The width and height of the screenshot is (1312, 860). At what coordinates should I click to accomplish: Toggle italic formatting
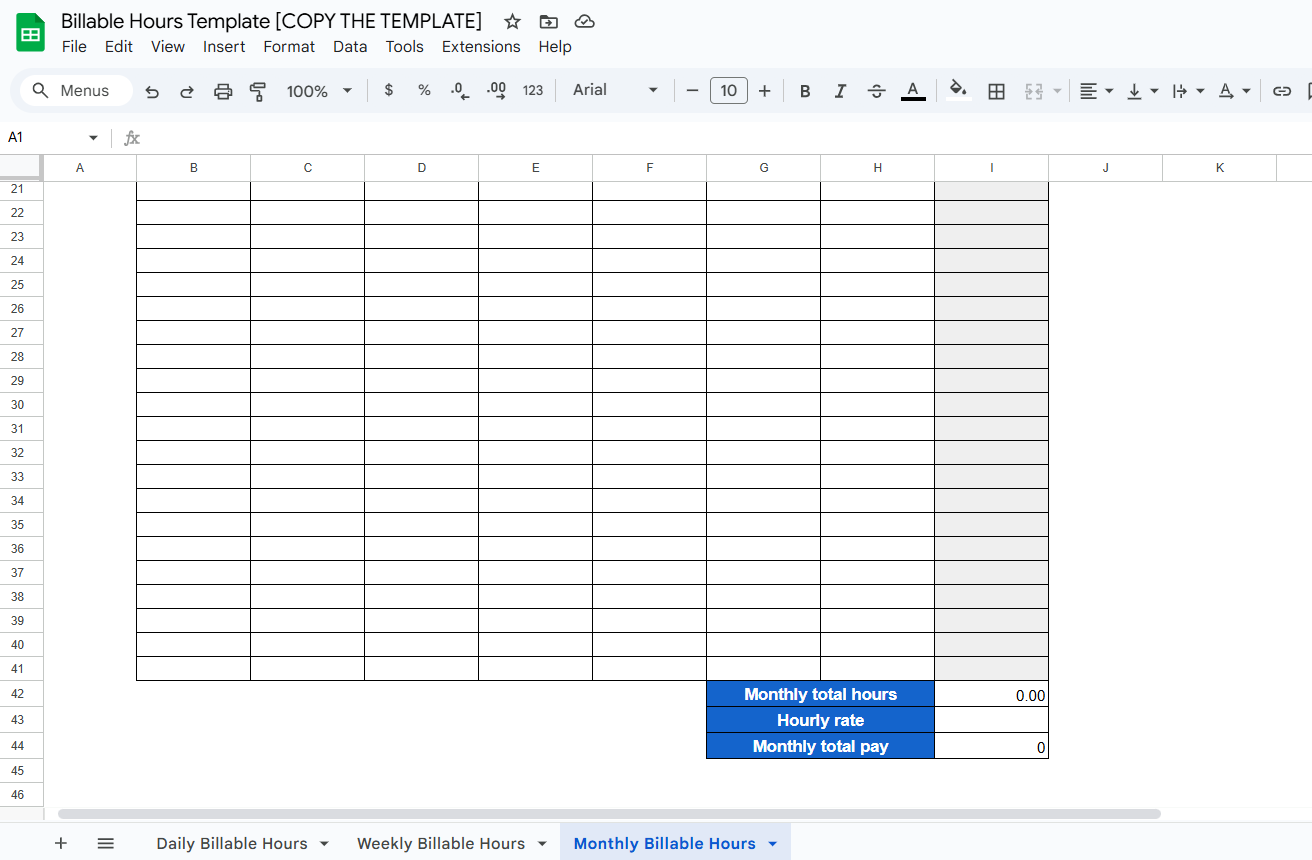tap(840, 90)
